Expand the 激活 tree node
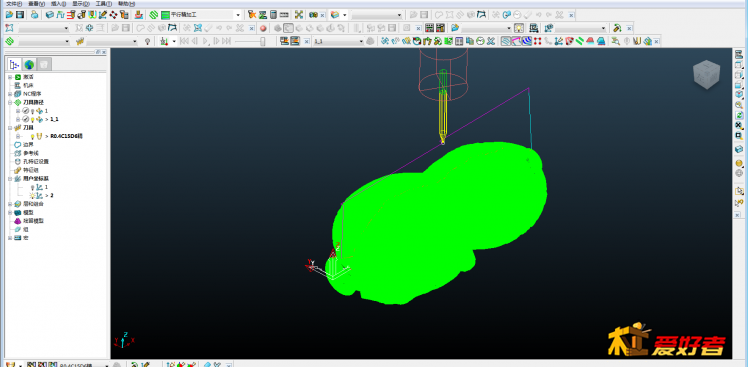Image resolution: width=748 pixels, height=367 pixels. 10,77
